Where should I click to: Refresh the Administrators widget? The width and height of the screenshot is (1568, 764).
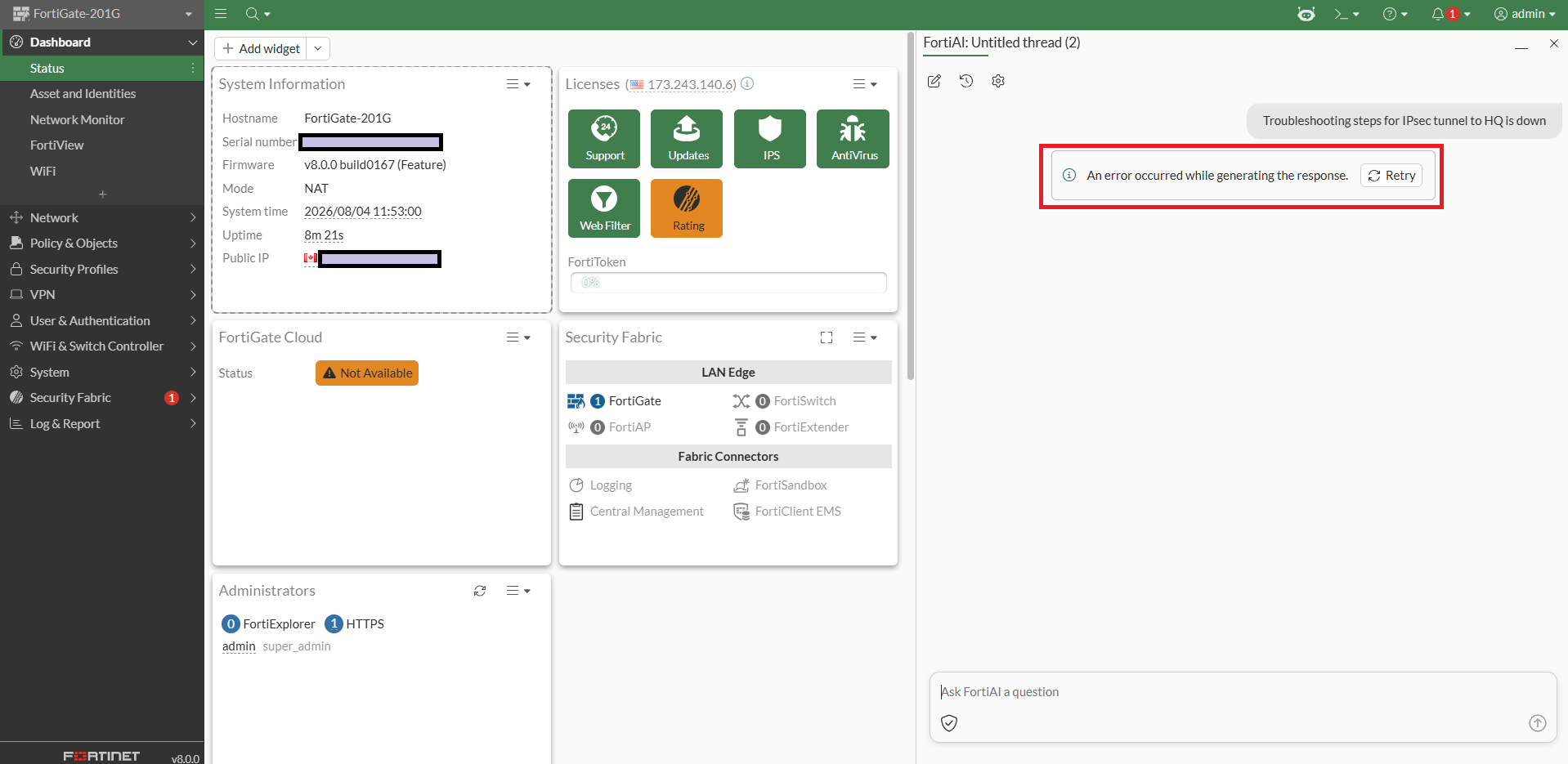tap(480, 591)
